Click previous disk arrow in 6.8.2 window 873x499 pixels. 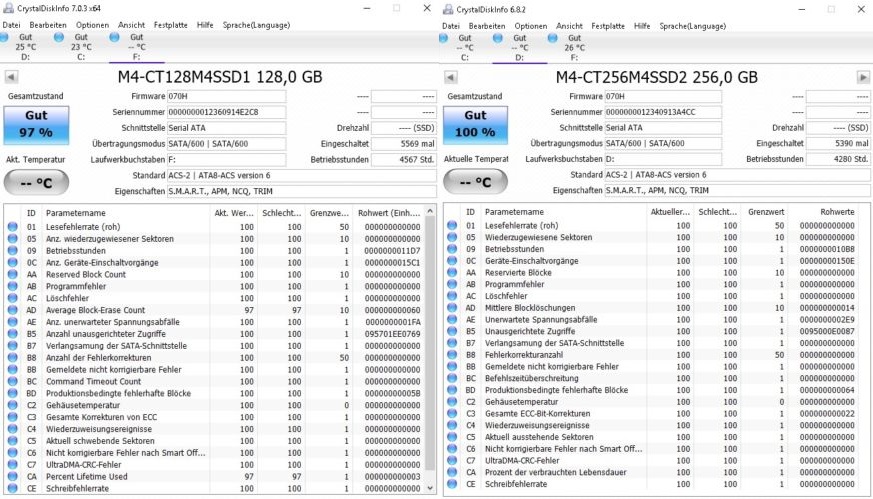[x=451, y=77]
